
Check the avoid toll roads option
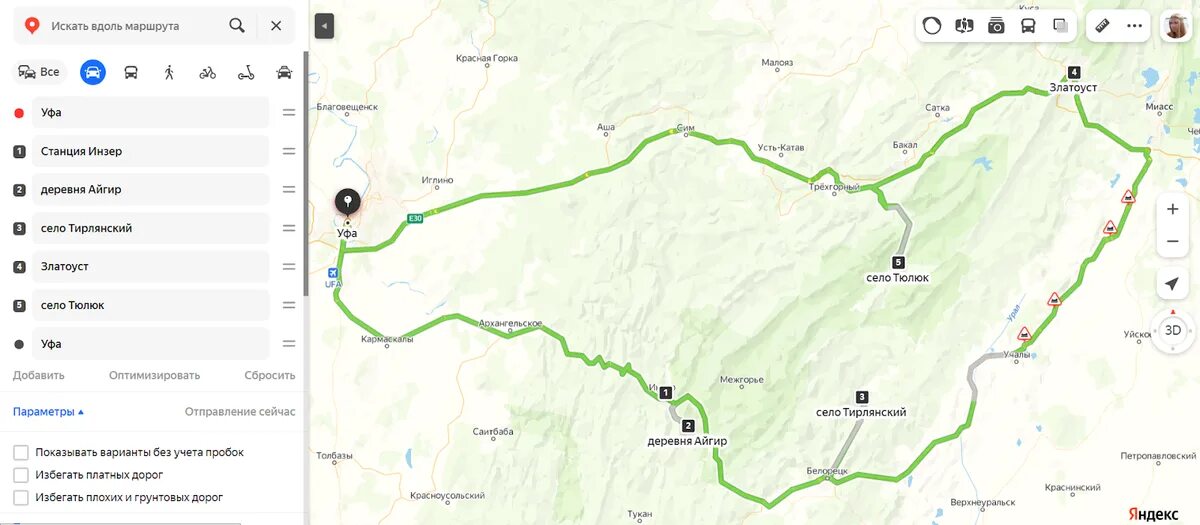21,475
